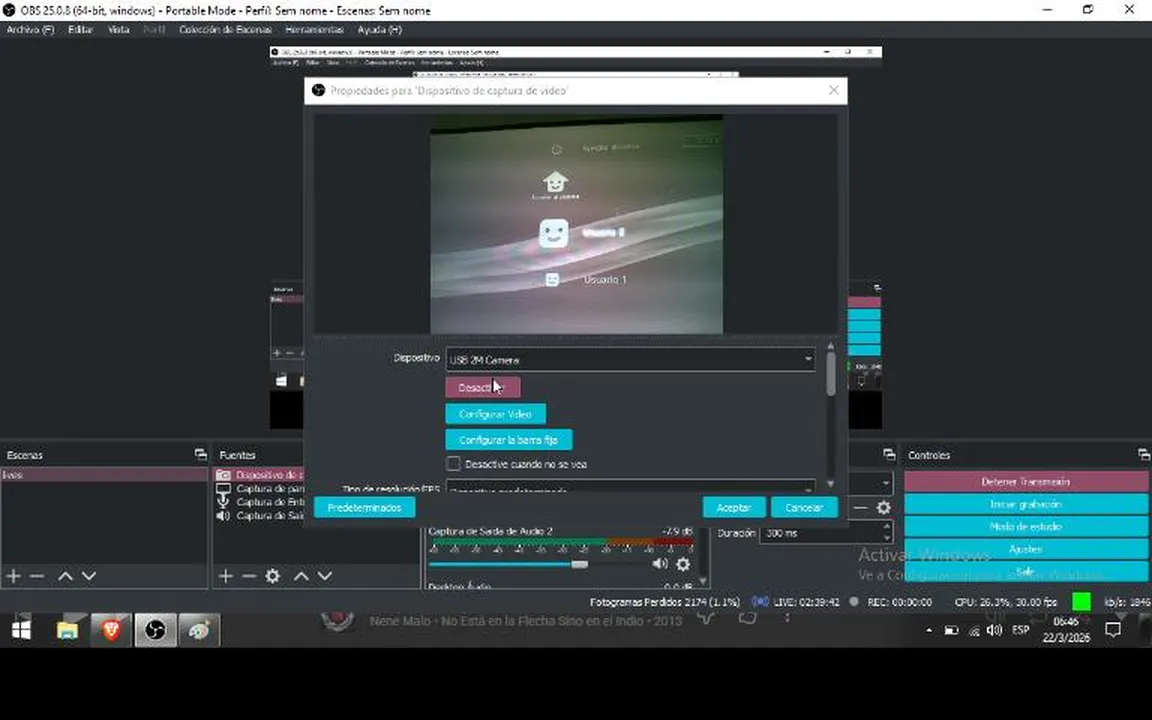Toggle 'Desactive cuando no se vea' checkbox
The height and width of the screenshot is (720, 1152).
pos(453,464)
